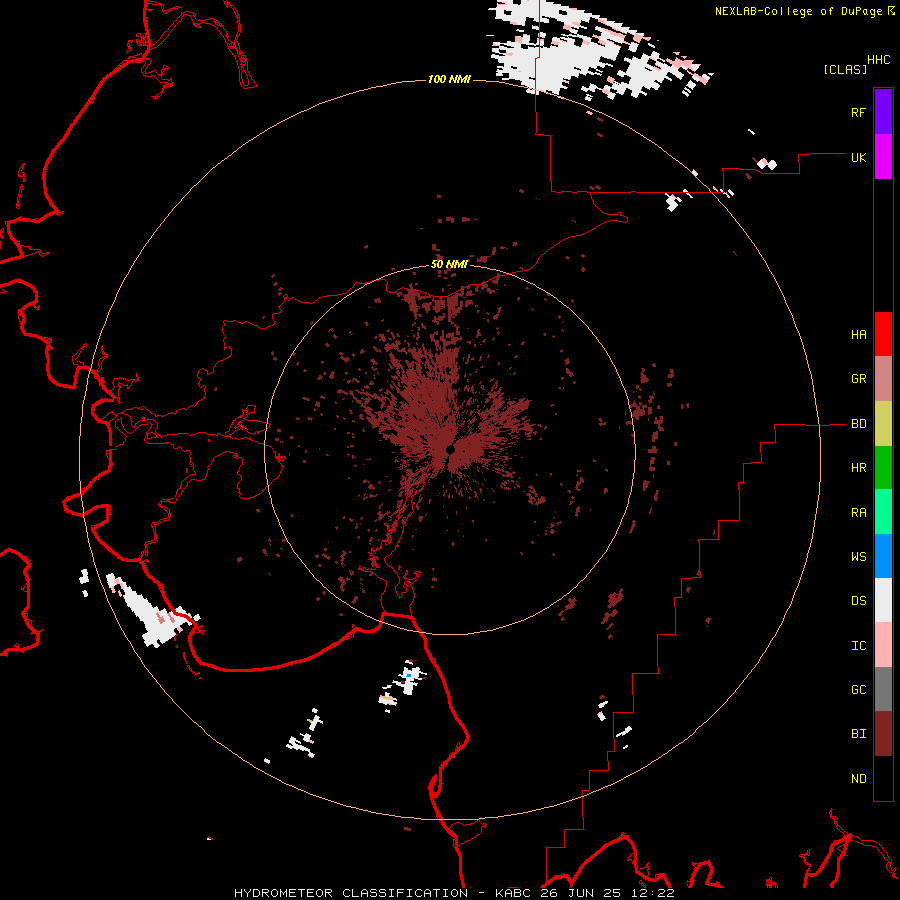The height and width of the screenshot is (900, 900).
Task: Click the HR legend label
Action: pyautogui.click(x=858, y=468)
